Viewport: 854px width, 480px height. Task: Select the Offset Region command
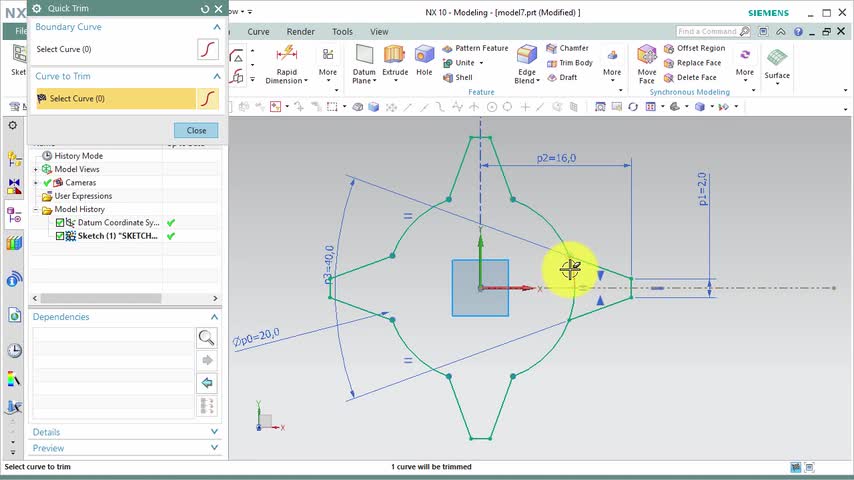click(x=694, y=48)
